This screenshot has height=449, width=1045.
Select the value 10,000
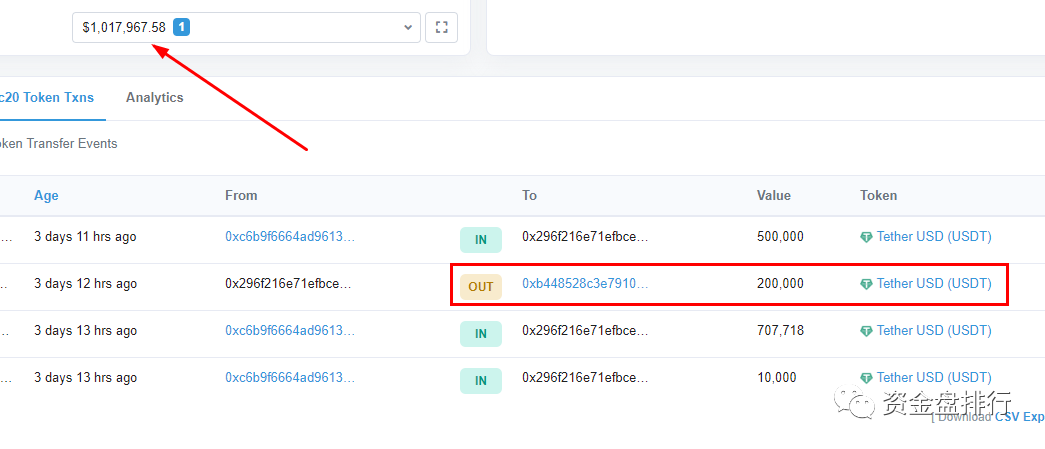pos(776,378)
